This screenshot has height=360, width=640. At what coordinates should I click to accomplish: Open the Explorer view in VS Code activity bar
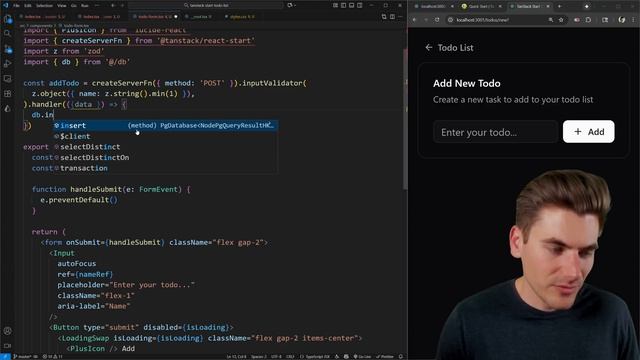(x=7, y=19)
